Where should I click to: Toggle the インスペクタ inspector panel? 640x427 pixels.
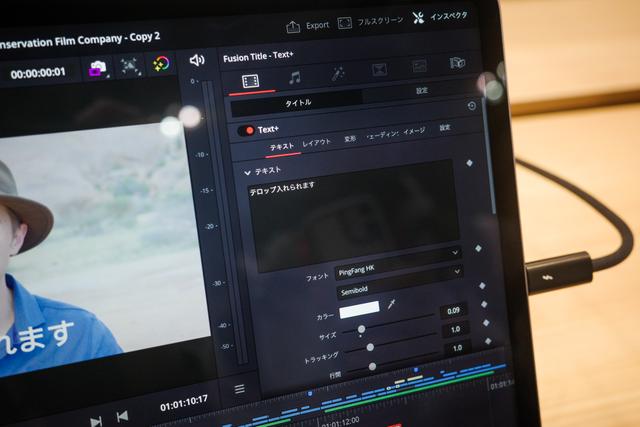[x=440, y=17]
